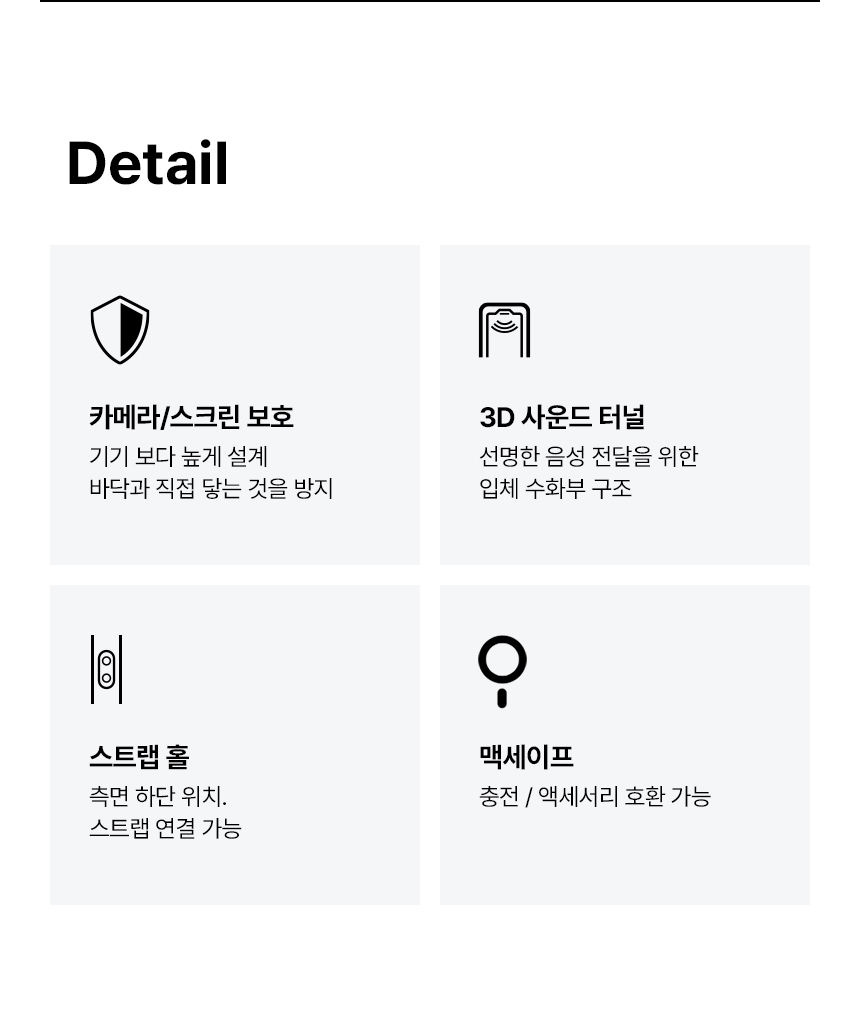Select the 카메라/스크린 보호 title
Viewport: 860px width, 1028px height.
(191, 416)
